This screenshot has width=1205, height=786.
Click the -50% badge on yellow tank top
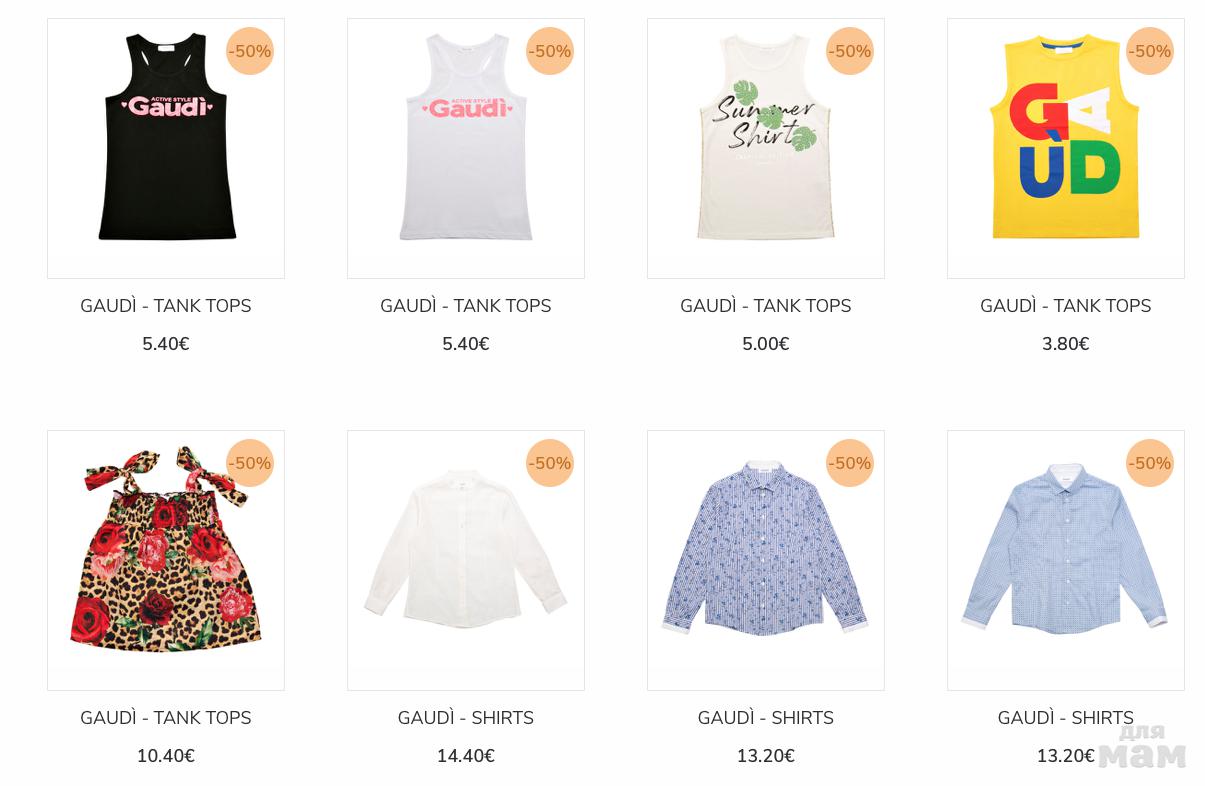1150,51
